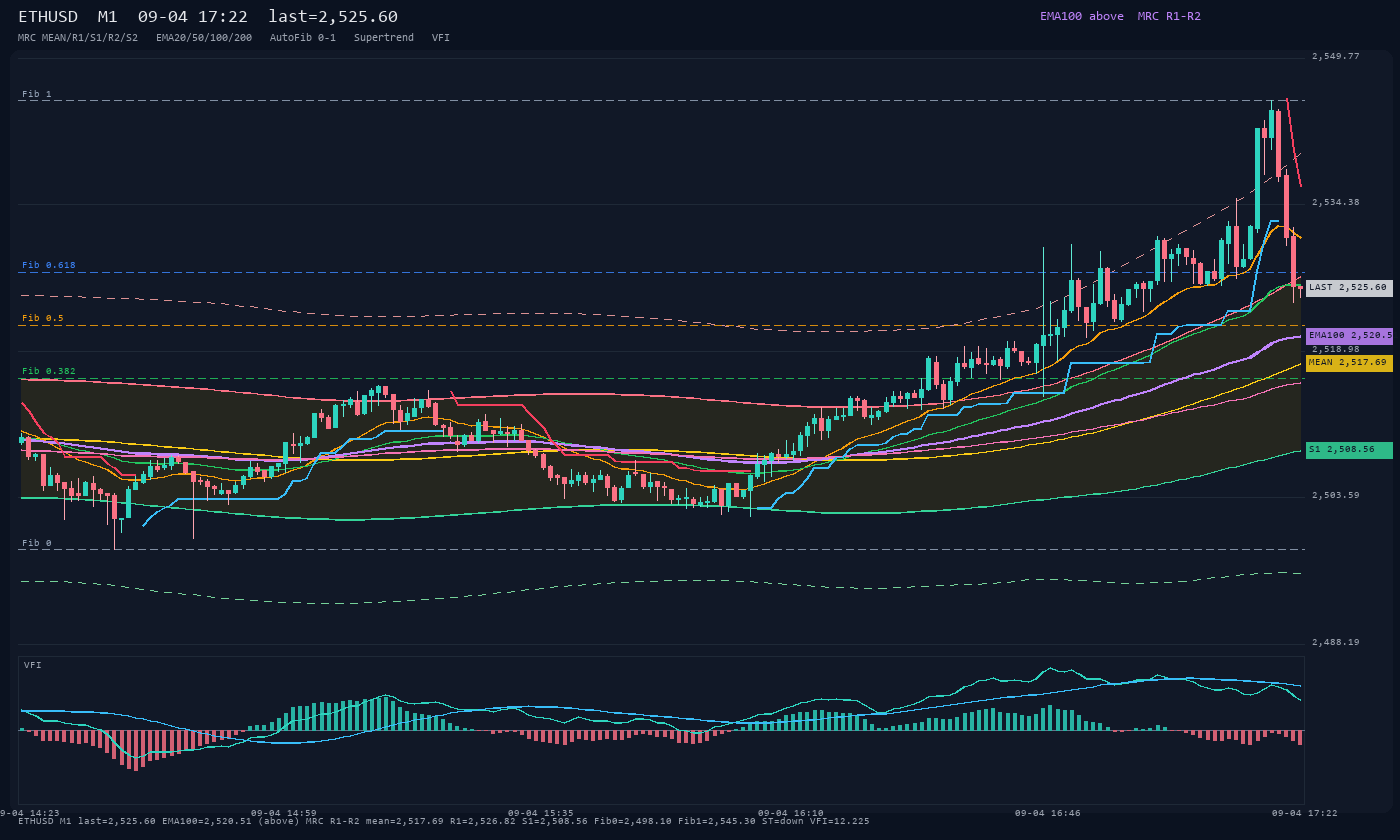Screen dimensions: 1400x840
Task: Click the purple "EMA100 above" header status
Action: [x=1081, y=16]
